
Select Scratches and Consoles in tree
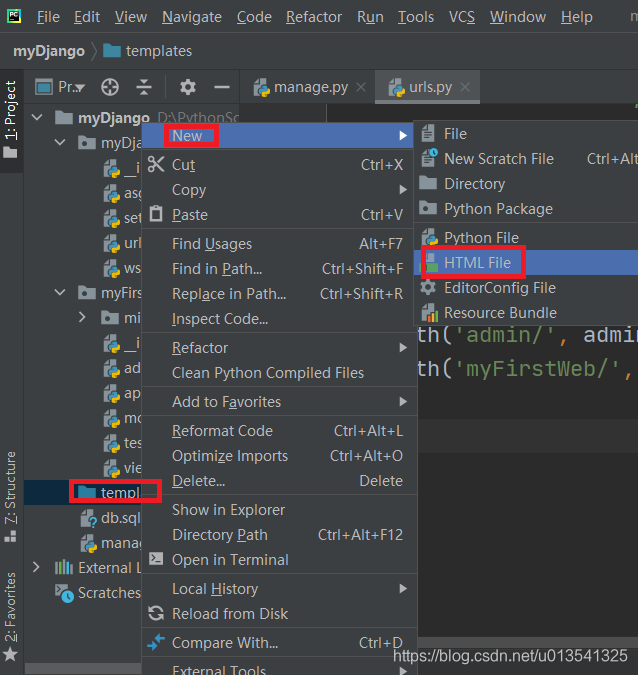pos(98,593)
